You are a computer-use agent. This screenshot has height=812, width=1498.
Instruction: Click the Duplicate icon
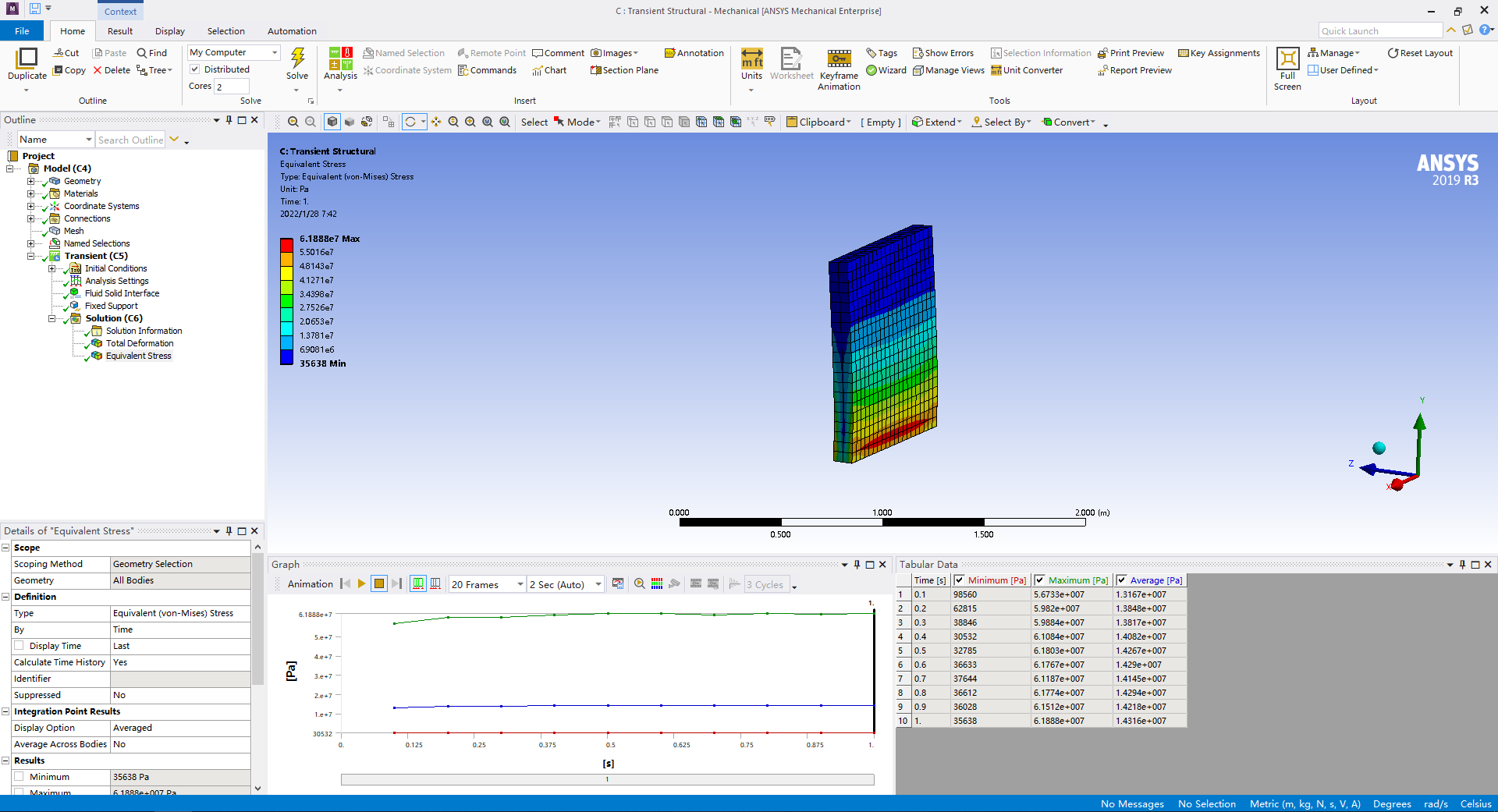[x=27, y=59]
